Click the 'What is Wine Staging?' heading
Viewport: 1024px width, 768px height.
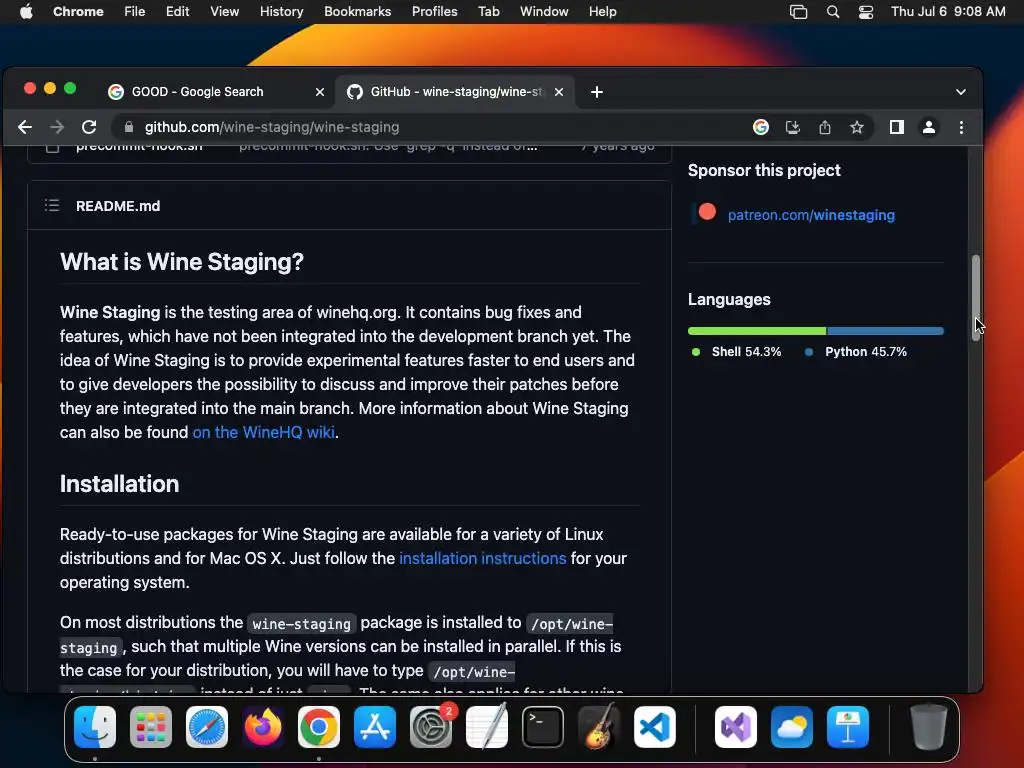click(182, 262)
